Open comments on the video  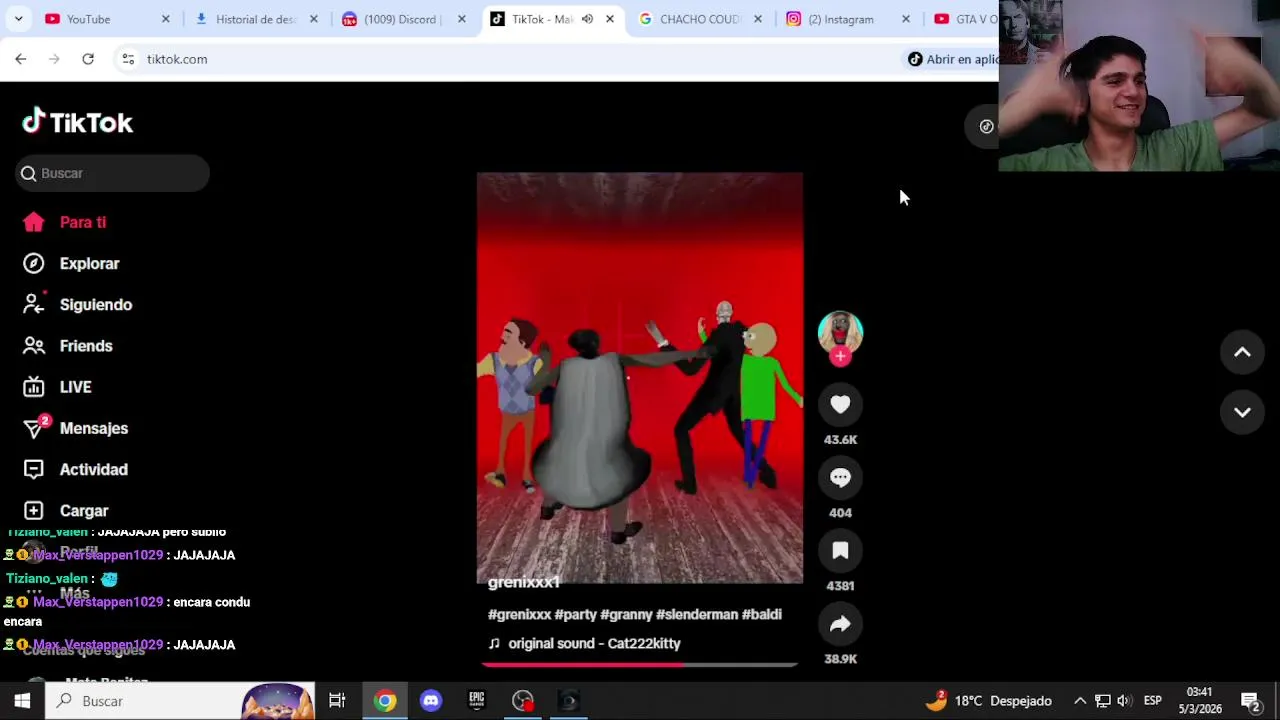pyautogui.click(x=840, y=477)
